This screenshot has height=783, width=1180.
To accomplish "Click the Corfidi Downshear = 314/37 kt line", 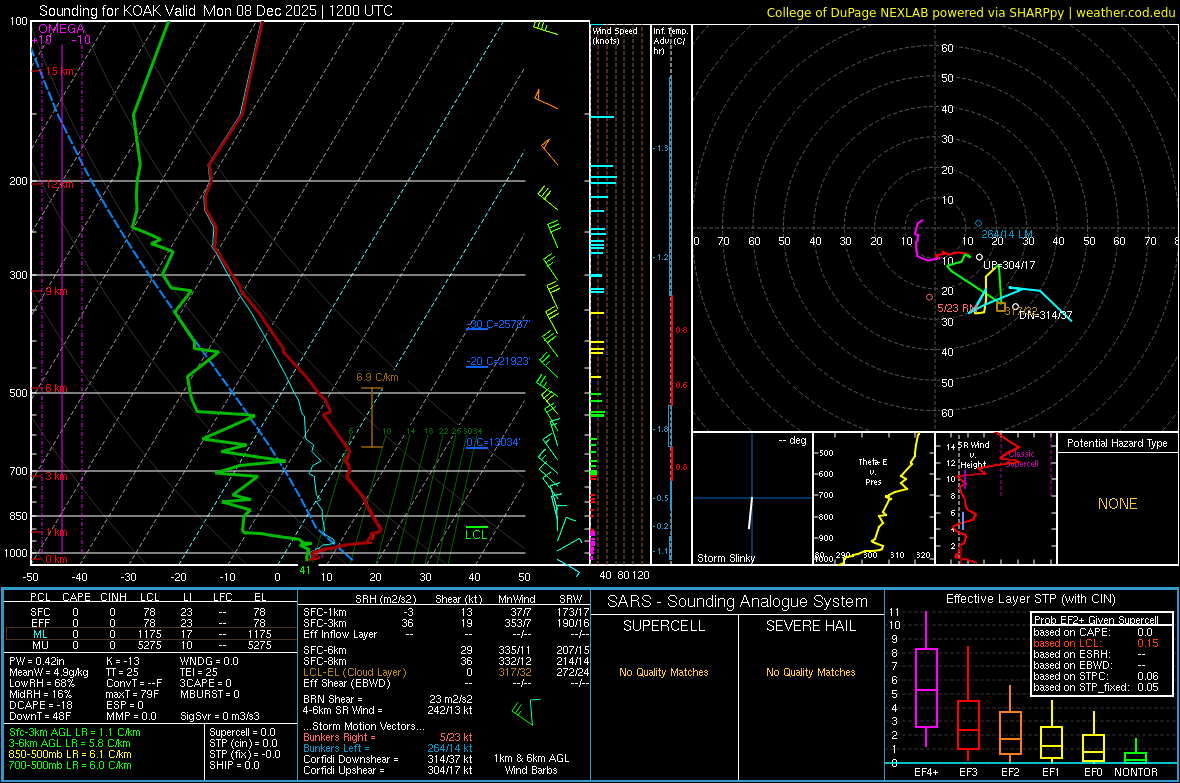I will click(388, 759).
